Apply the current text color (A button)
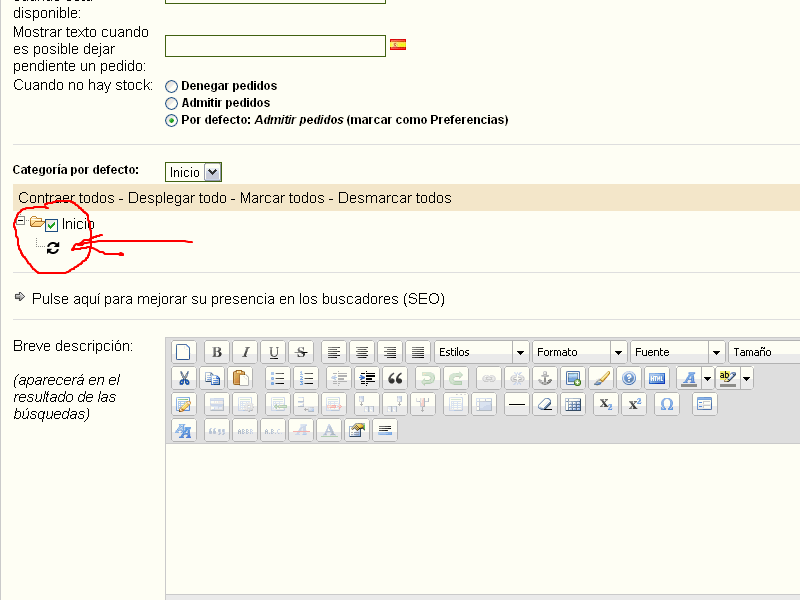The image size is (800, 600). 689,379
